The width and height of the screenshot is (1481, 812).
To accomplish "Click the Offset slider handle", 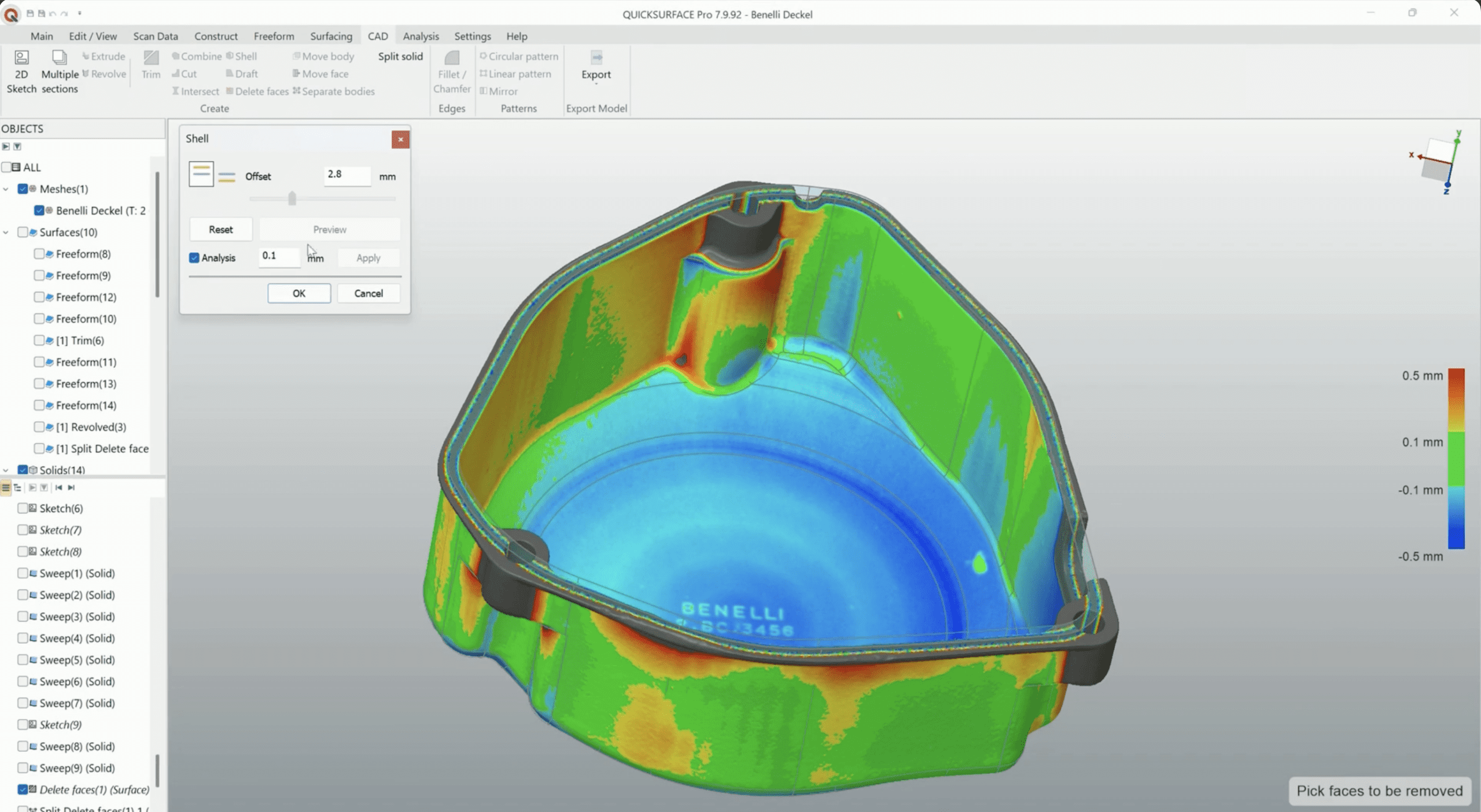I will [292, 199].
